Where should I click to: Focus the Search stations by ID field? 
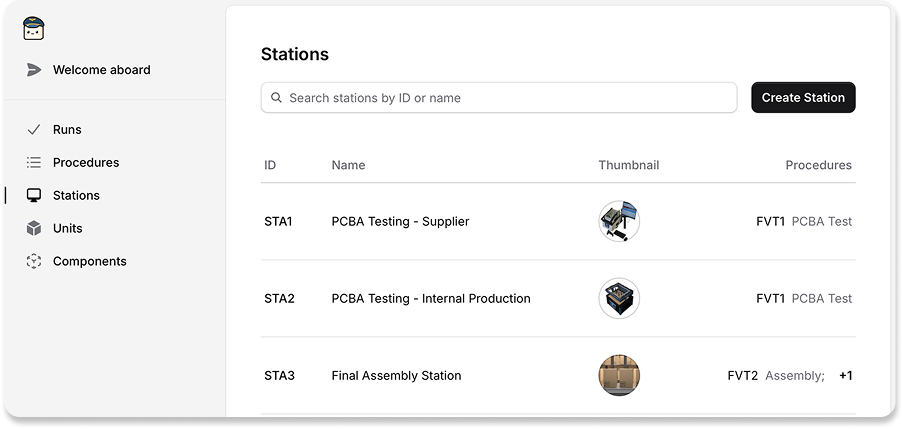pyautogui.click(x=499, y=98)
